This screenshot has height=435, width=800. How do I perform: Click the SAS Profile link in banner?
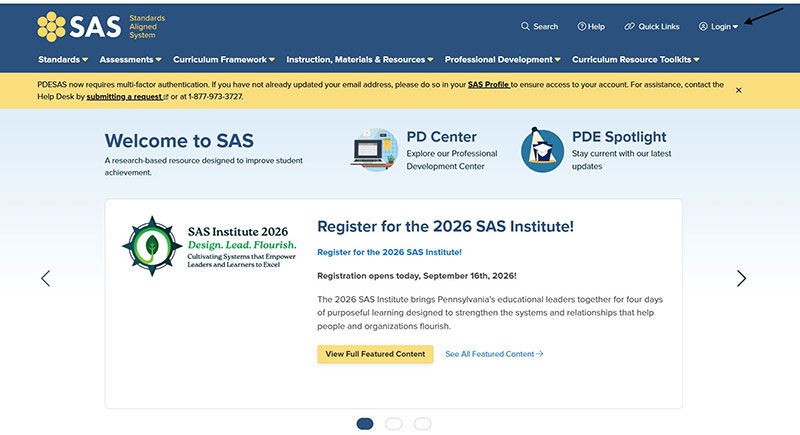488,85
